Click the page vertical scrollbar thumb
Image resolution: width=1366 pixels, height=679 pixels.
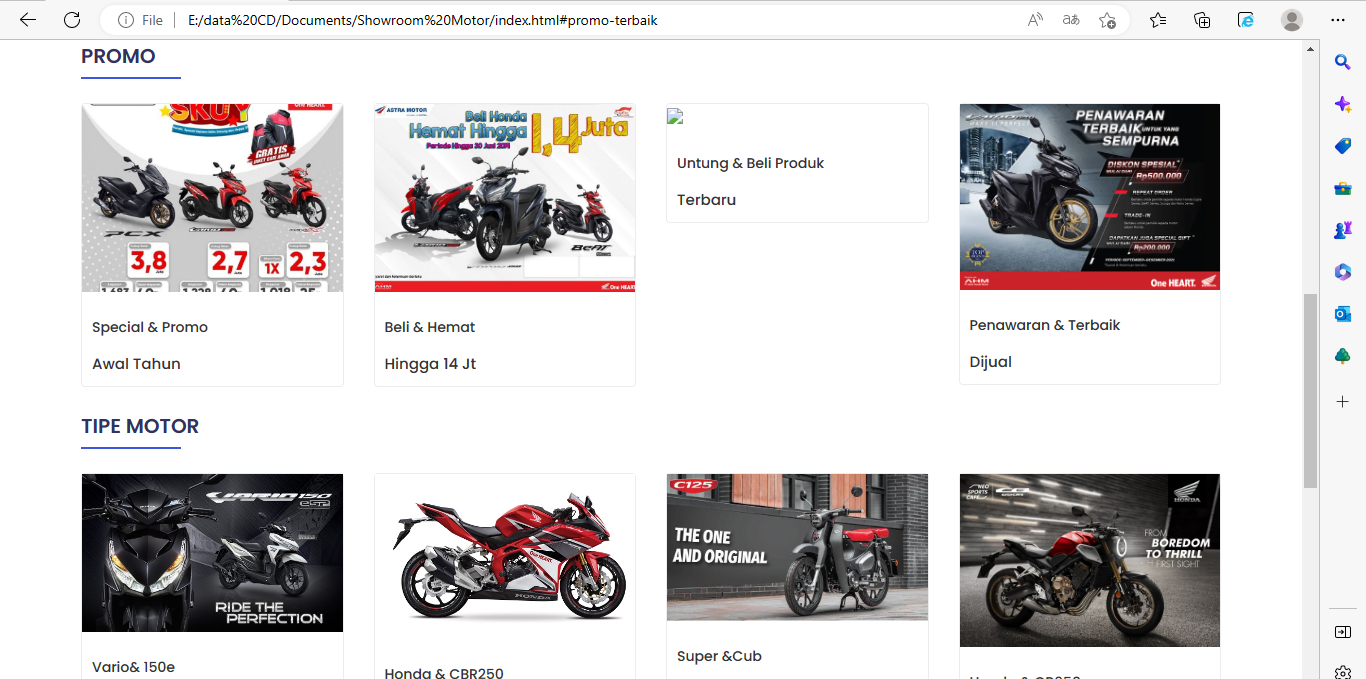1310,390
